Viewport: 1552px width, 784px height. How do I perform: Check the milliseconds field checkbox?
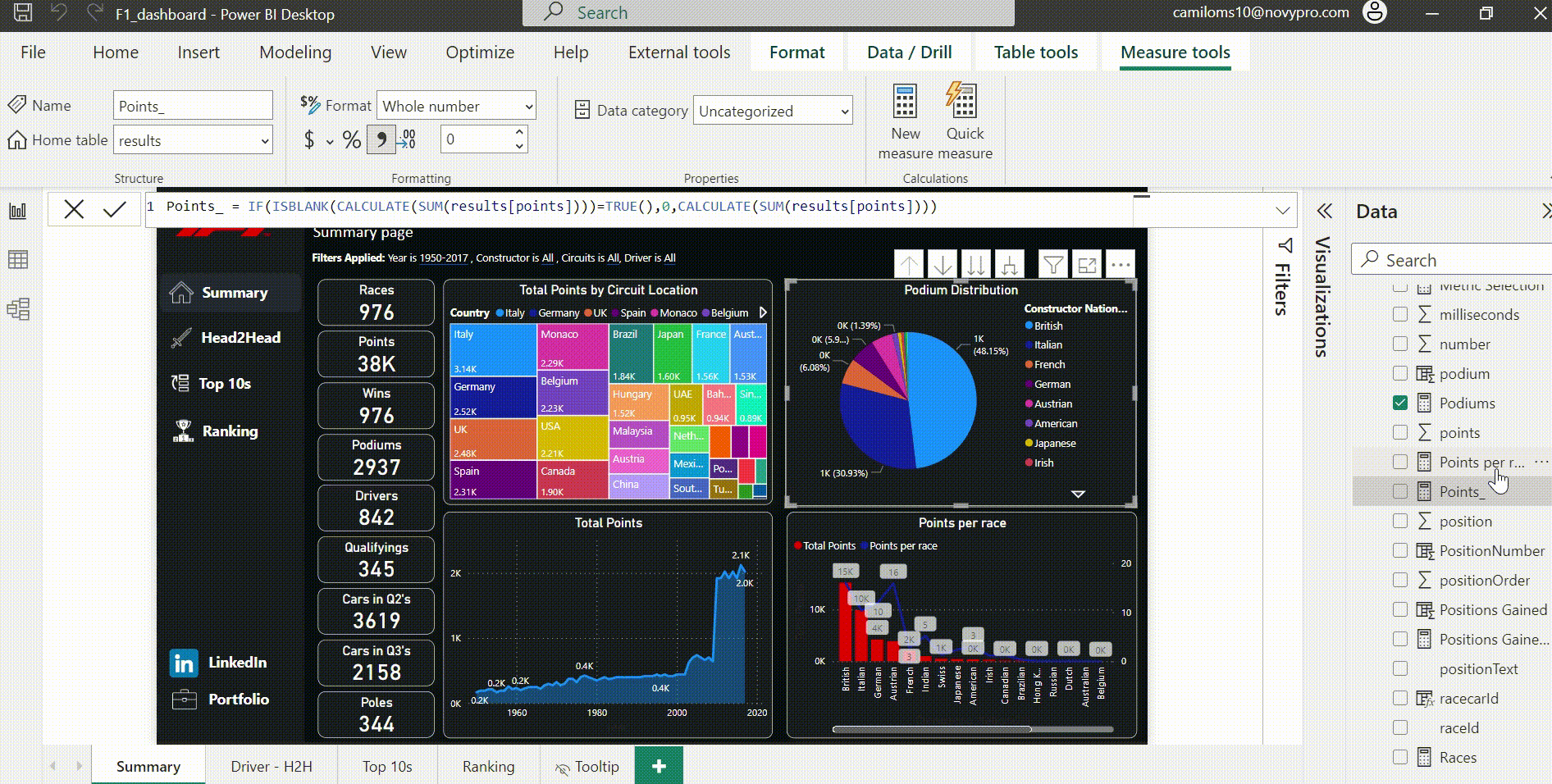point(1400,314)
